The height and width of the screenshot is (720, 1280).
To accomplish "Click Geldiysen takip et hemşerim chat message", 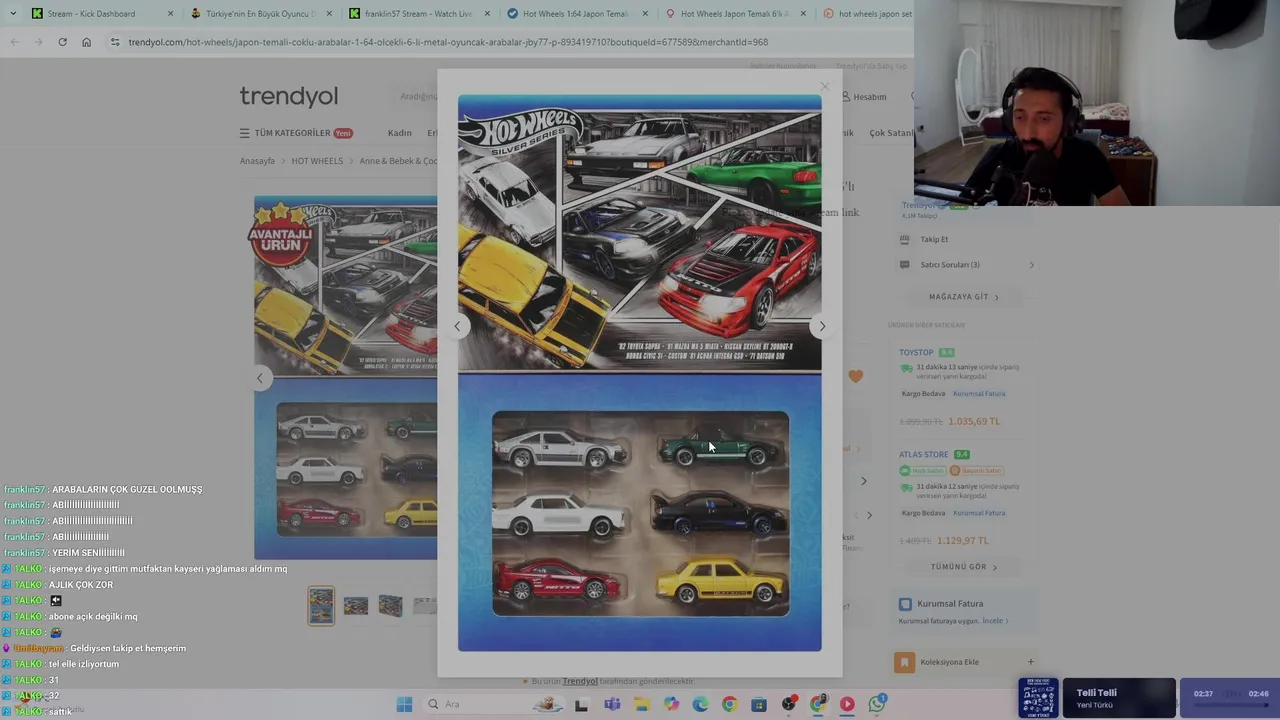I will click(x=128, y=648).
